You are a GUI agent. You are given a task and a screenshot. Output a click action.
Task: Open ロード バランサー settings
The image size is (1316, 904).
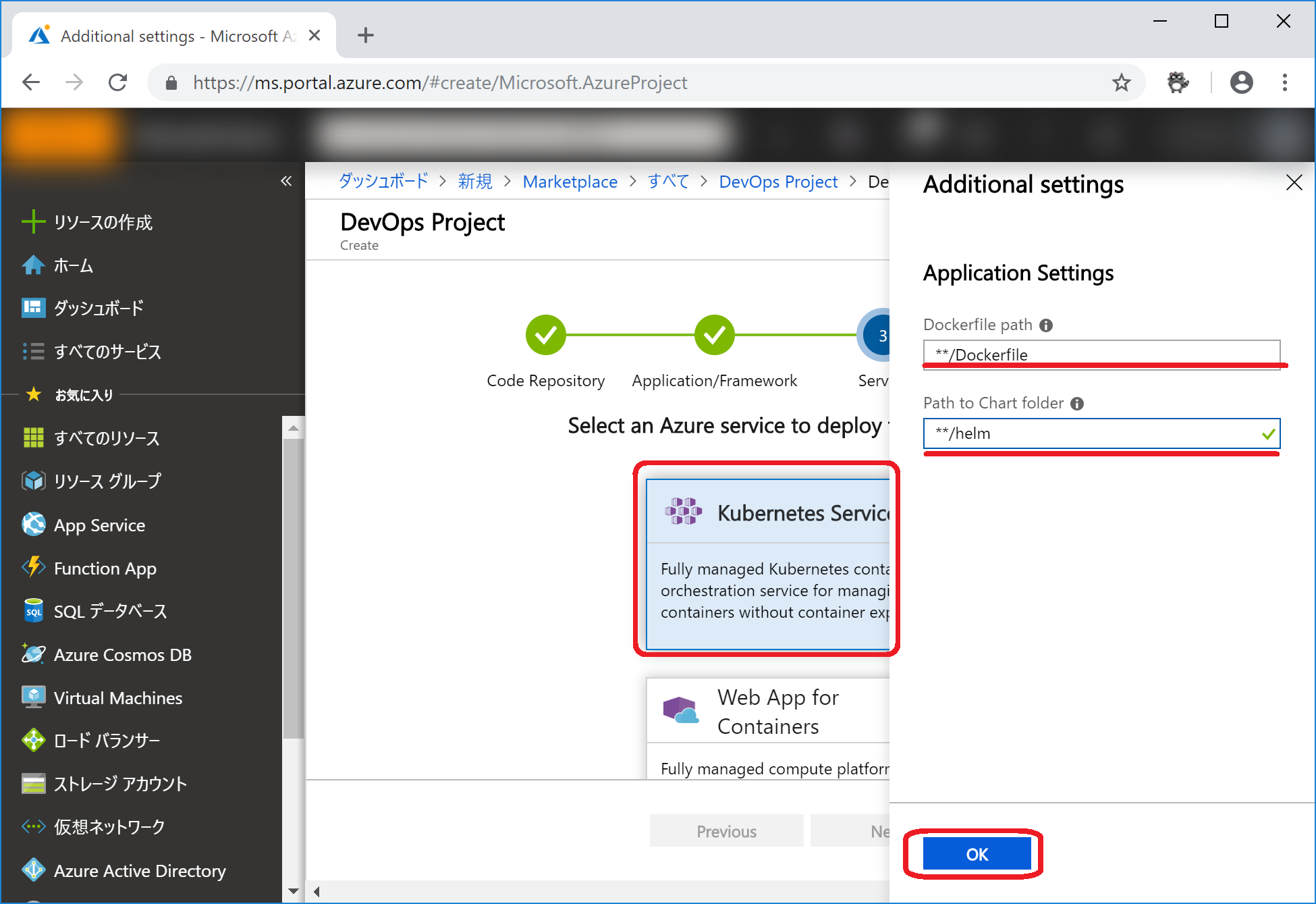point(107,741)
